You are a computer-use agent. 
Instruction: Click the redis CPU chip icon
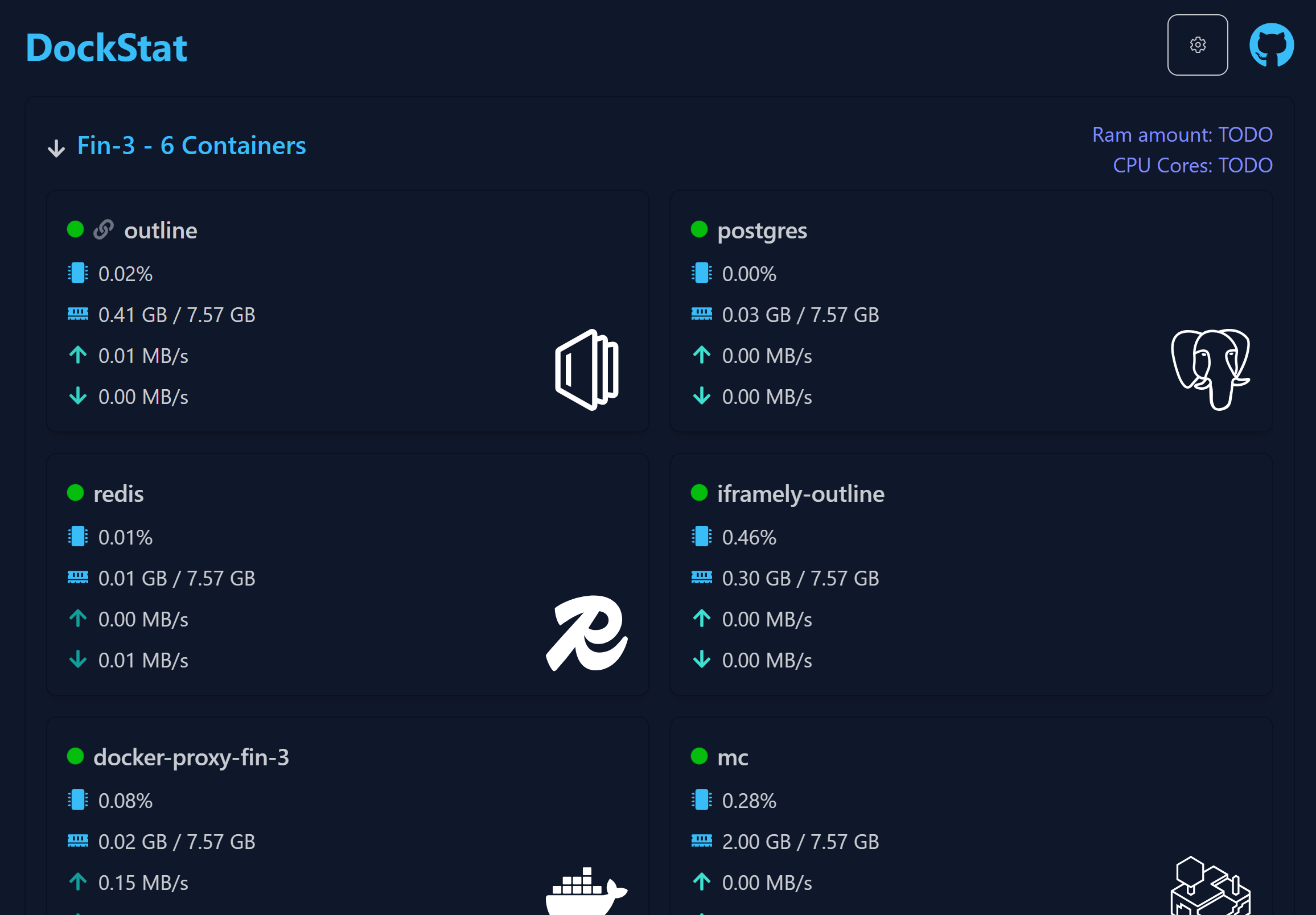click(x=78, y=537)
